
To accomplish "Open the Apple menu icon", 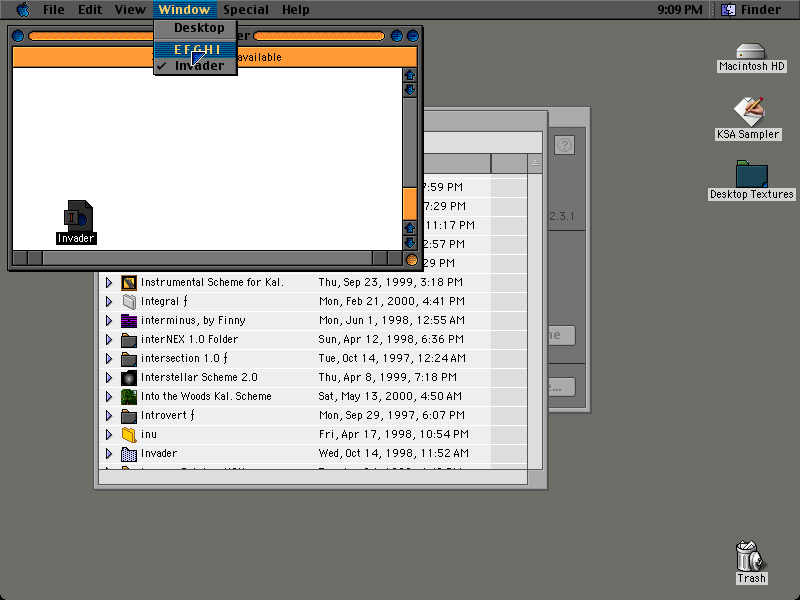I will click(23, 9).
